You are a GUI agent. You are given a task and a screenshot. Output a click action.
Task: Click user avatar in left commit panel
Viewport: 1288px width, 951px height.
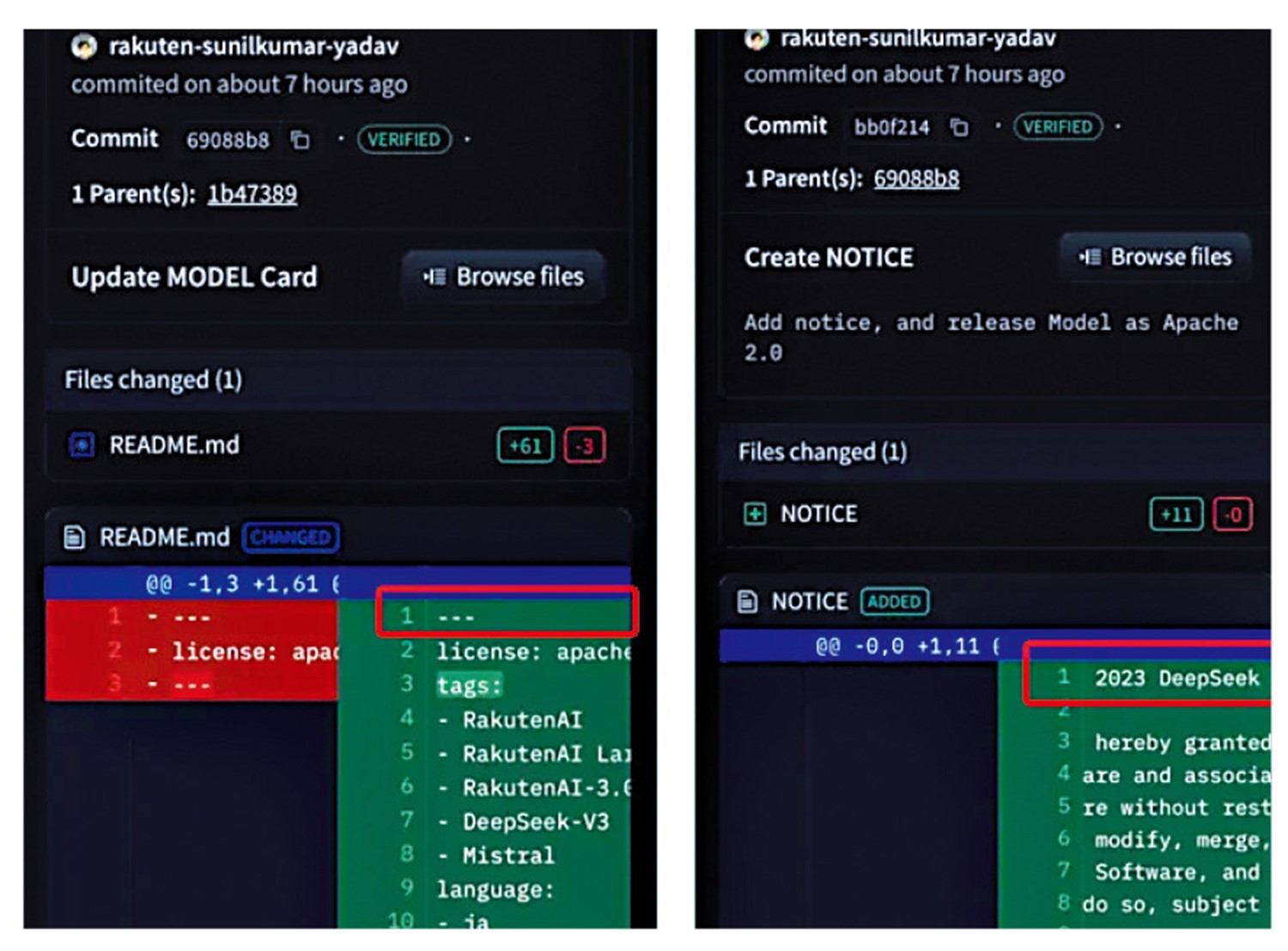(x=84, y=46)
